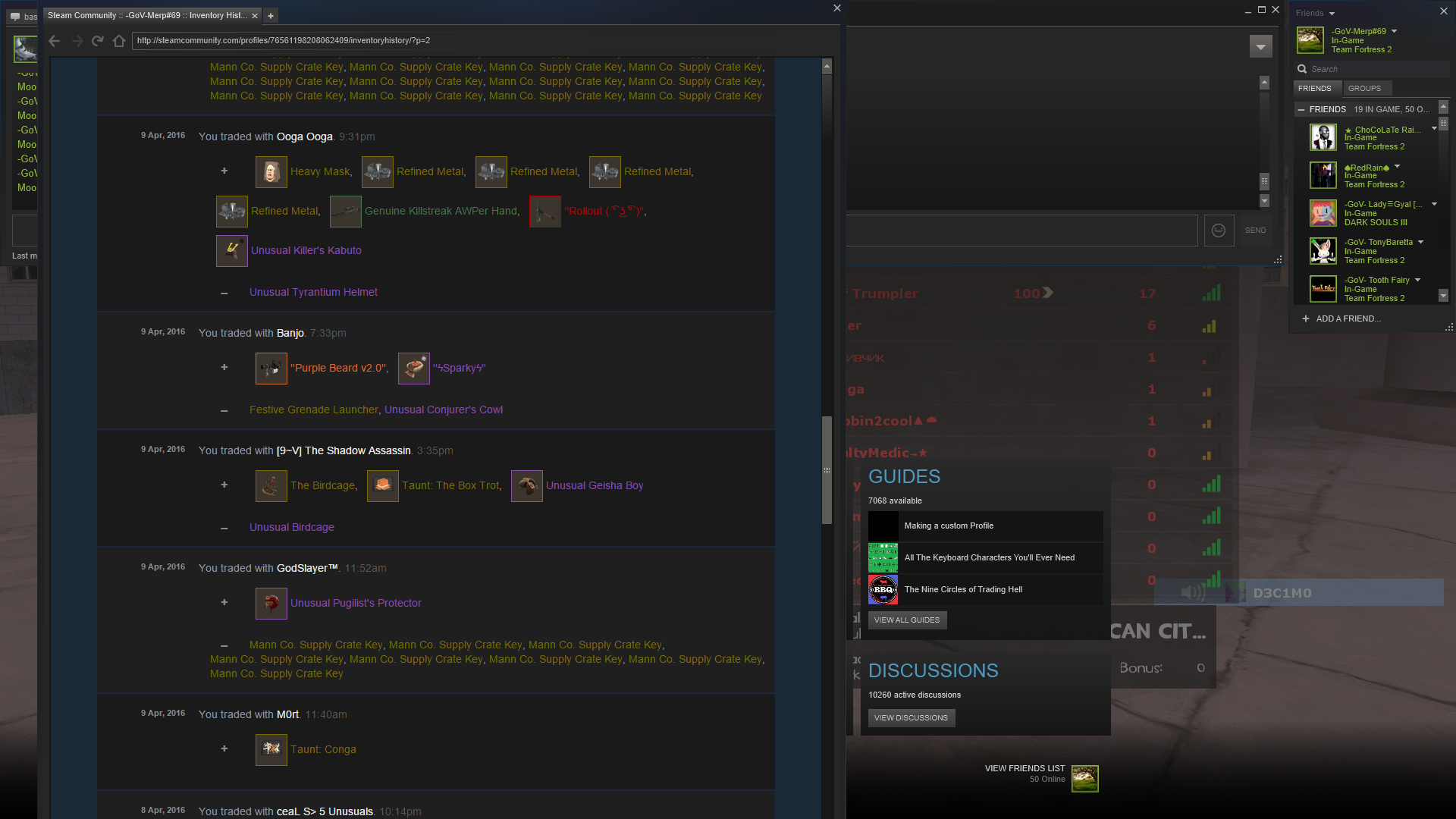Click the VIEW ALL GUIDES button

click(906, 620)
